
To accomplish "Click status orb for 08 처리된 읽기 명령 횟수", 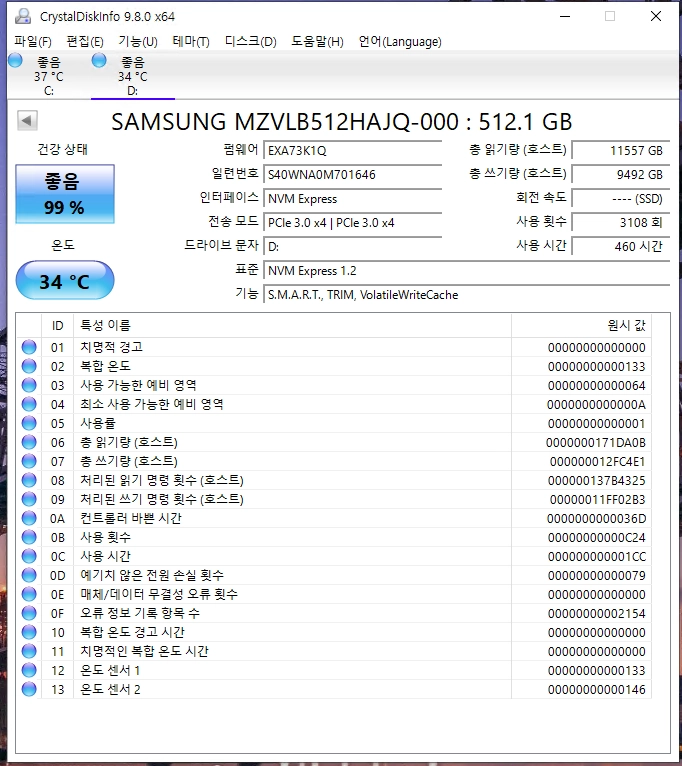I will tap(29, 480).
